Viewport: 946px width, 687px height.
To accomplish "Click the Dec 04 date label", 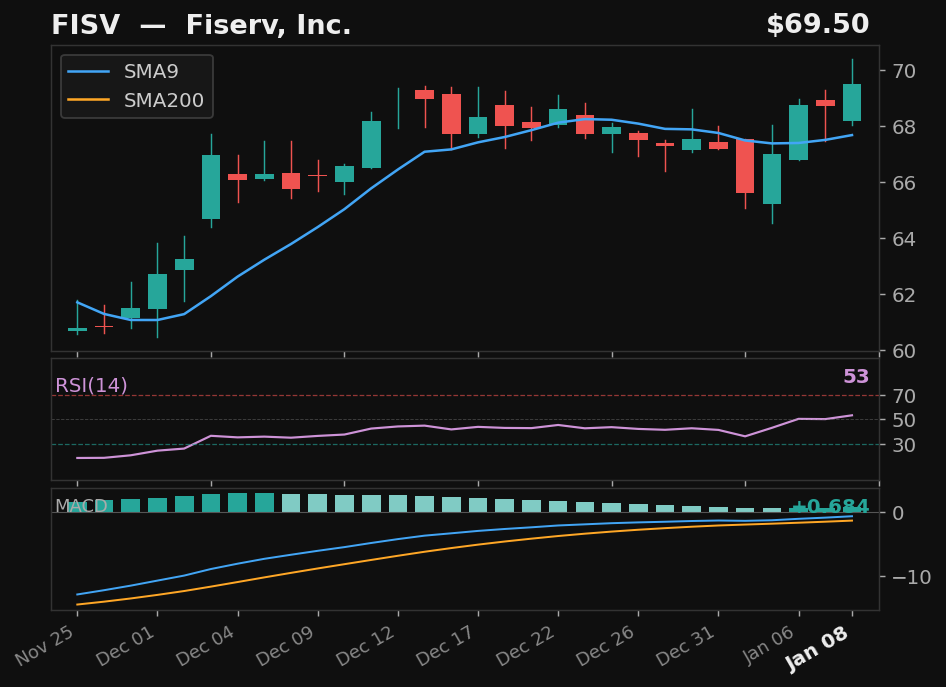I will (207, 645).
